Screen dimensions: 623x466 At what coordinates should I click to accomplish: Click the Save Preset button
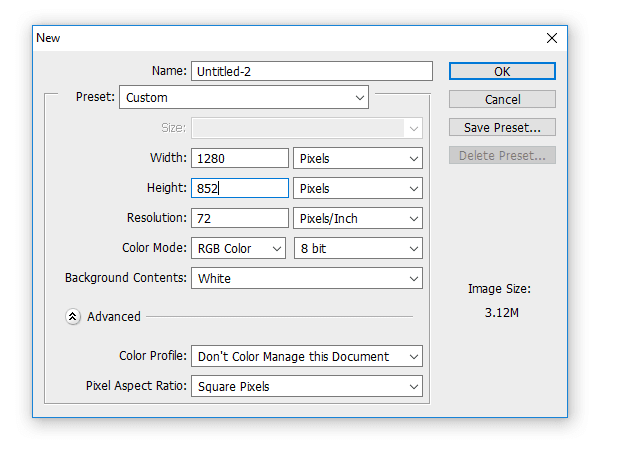[502, 128]
